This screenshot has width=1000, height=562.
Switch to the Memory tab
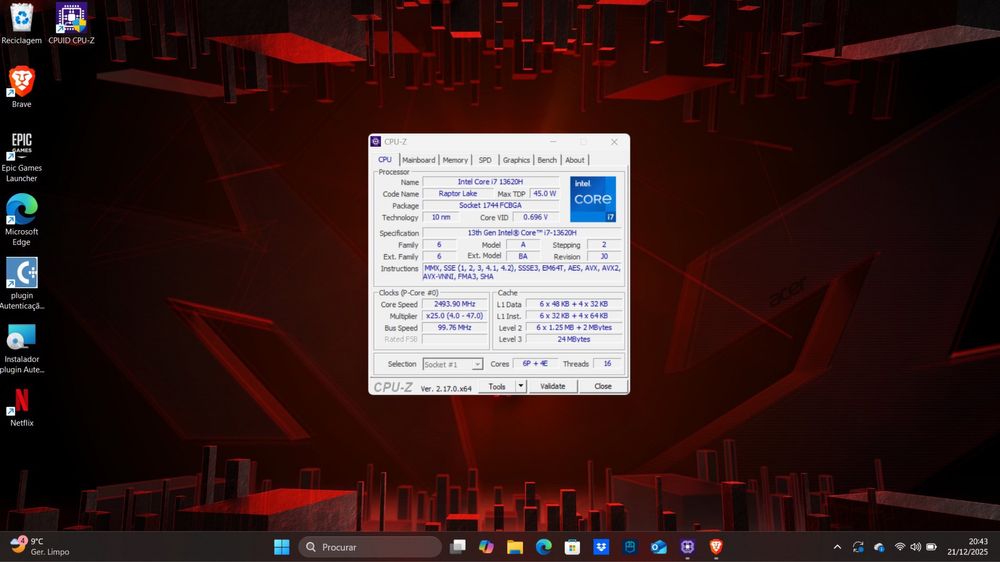point(455,160)
